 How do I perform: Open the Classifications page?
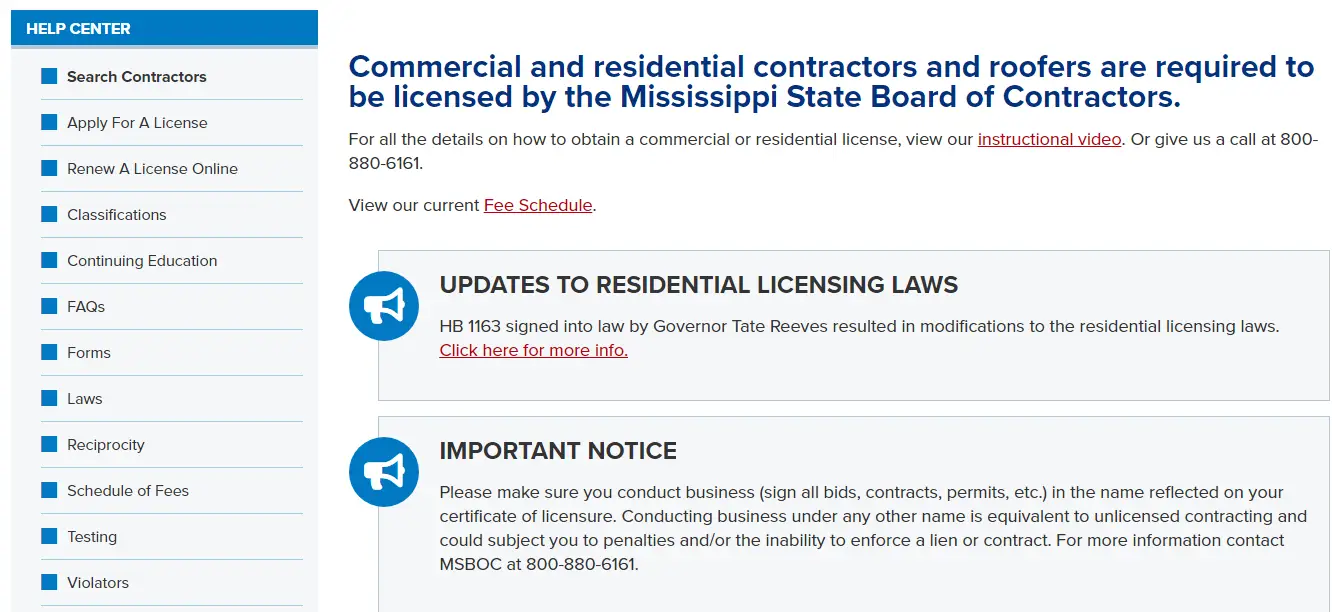point(116,215)
